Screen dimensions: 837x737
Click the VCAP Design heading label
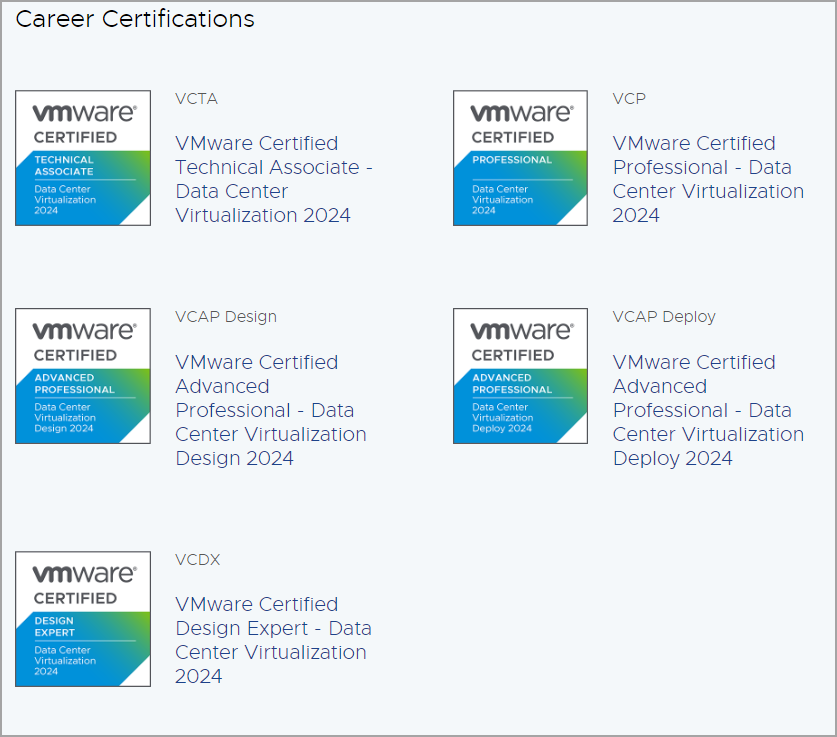225,316
